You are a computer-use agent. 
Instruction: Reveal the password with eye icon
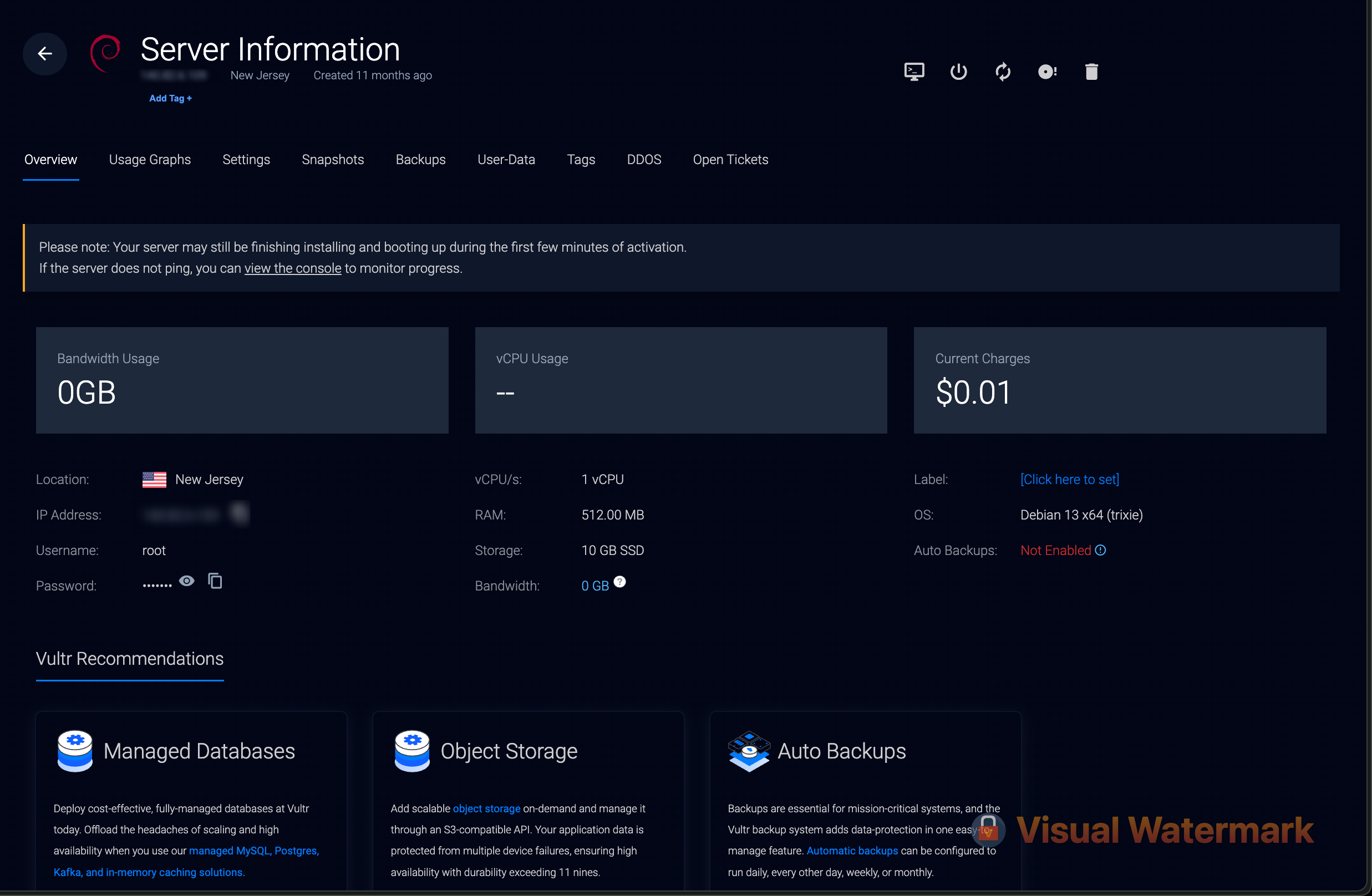(x=186, y=581)
